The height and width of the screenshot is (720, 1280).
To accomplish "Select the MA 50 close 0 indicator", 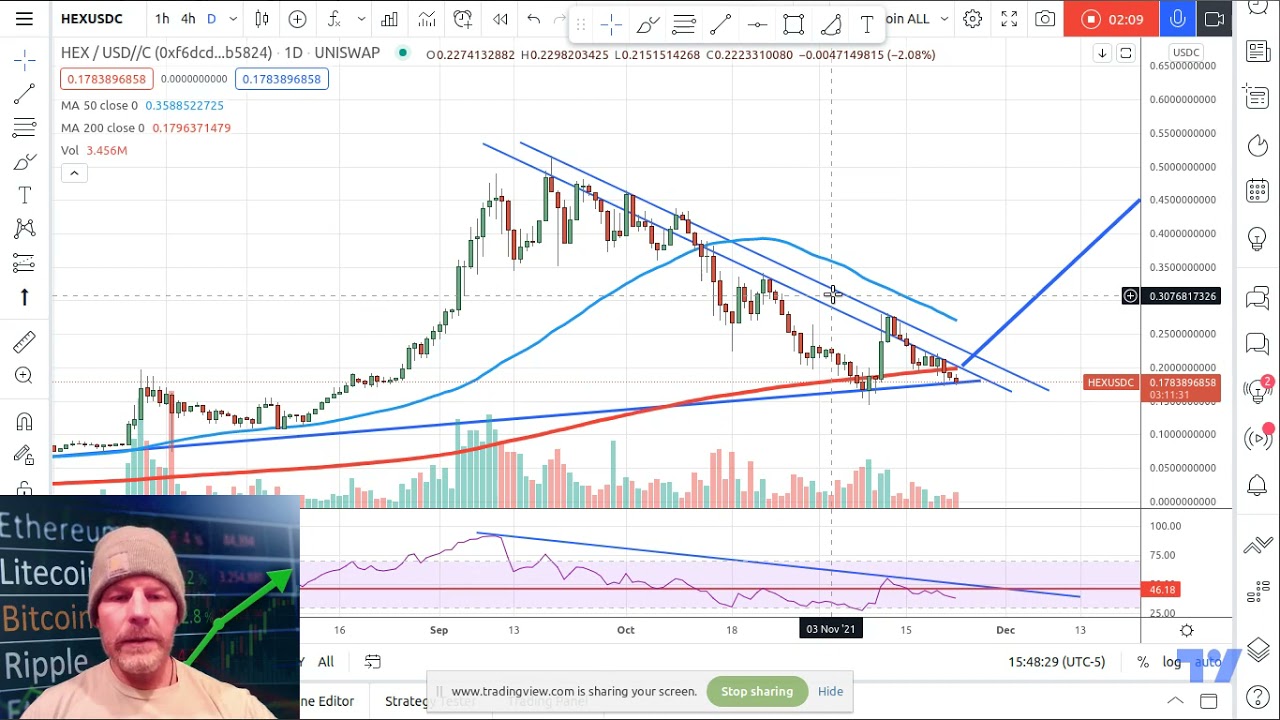I will (x=100, y=105).
